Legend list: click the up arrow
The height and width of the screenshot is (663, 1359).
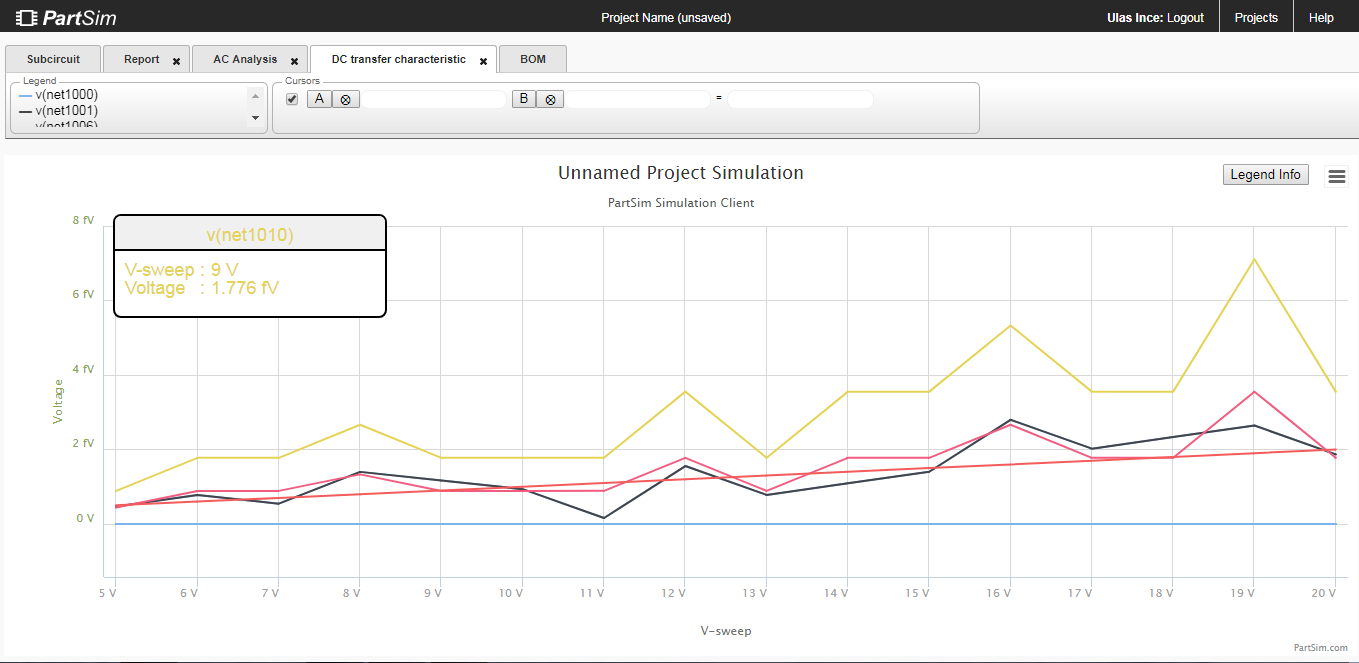255,95
